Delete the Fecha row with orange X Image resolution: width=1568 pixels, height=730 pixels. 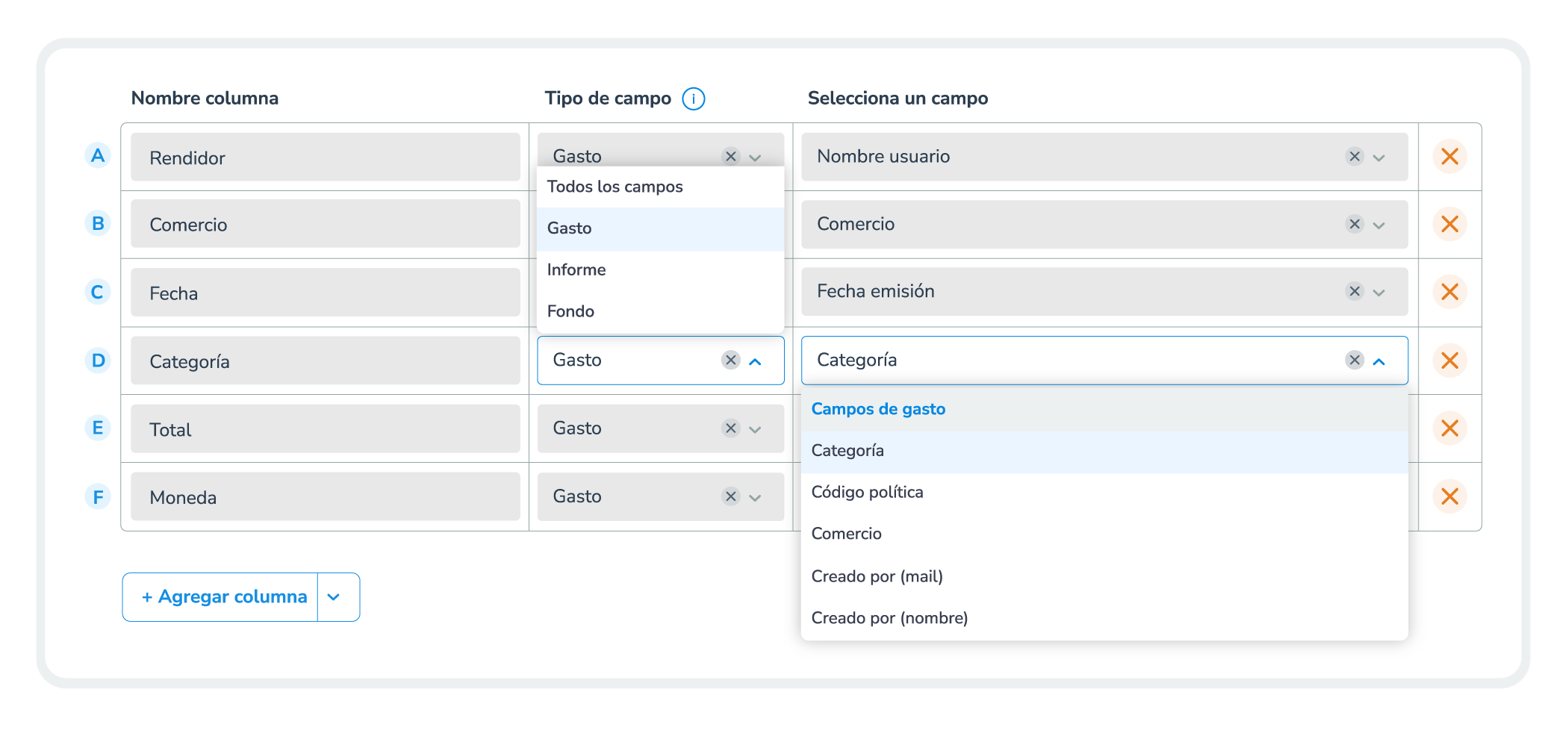(x=1449, y=292)
